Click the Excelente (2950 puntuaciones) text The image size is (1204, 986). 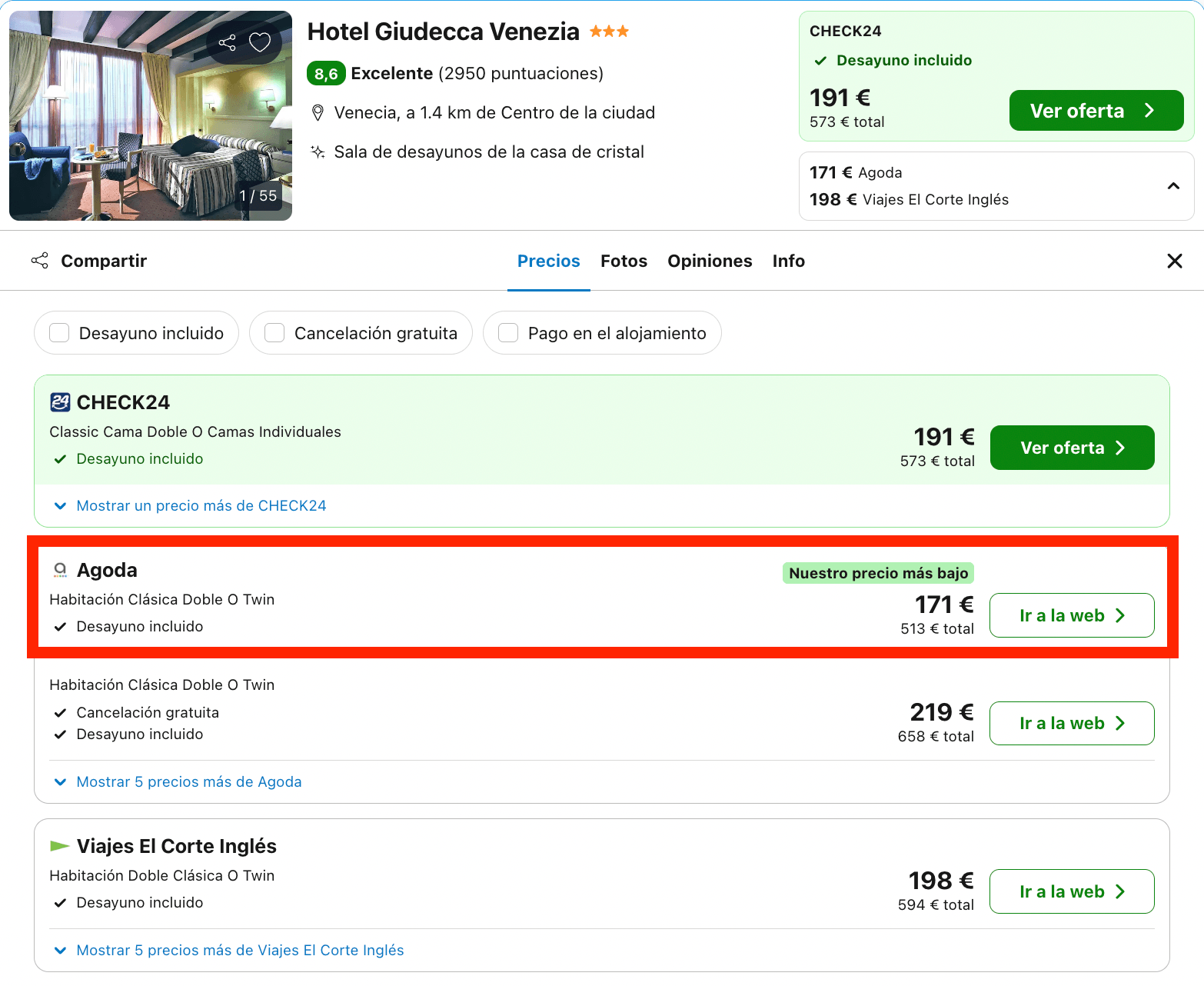click(477, 74)
